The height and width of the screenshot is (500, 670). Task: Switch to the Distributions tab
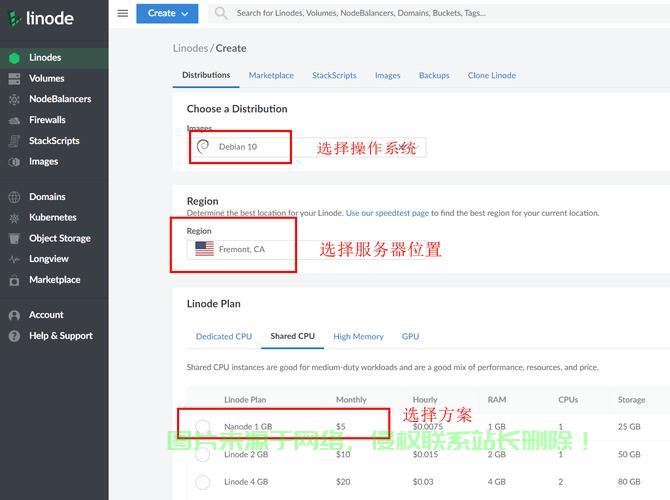pyautogui.click(x=206, y=75)
